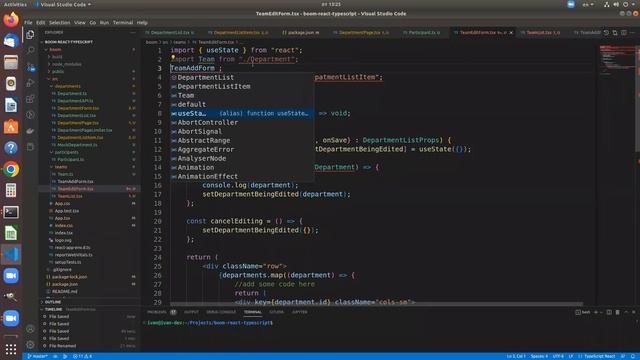The height and width of the screenshot is (360, 640).
Task: Open Calculator from the dock
Action: pyautogui.click(x=11, y=190)
